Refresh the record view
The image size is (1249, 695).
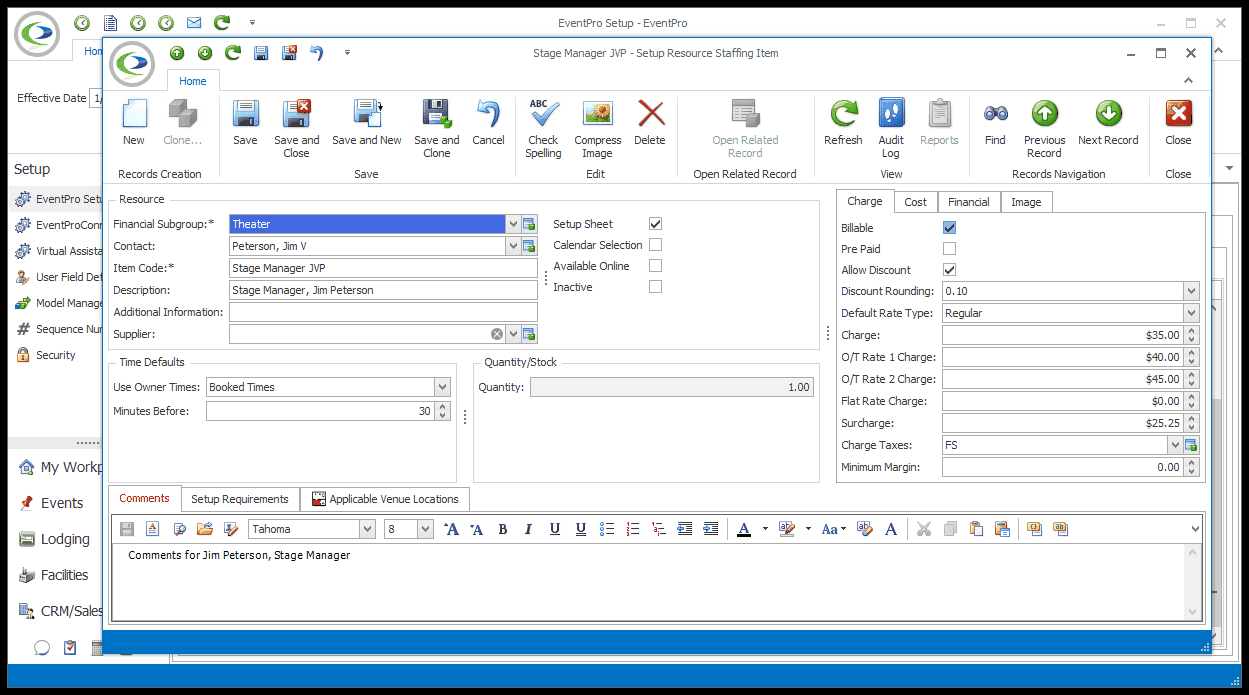tap(844, 114)
